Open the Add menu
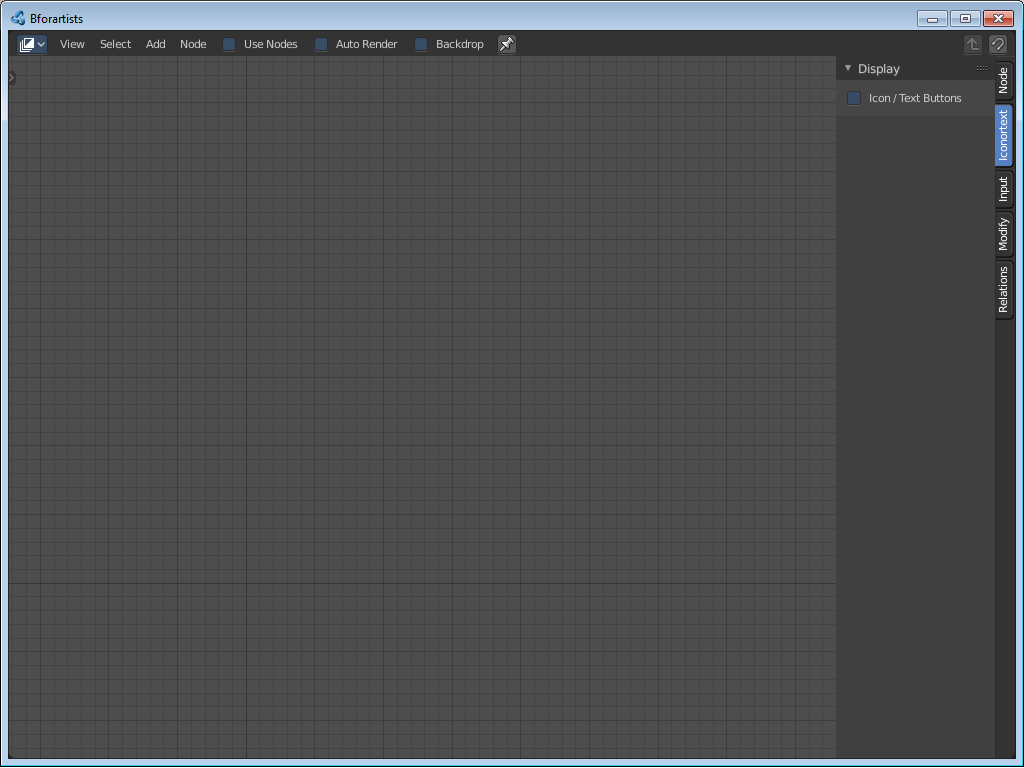1024x768 pixels. [155, 44]
